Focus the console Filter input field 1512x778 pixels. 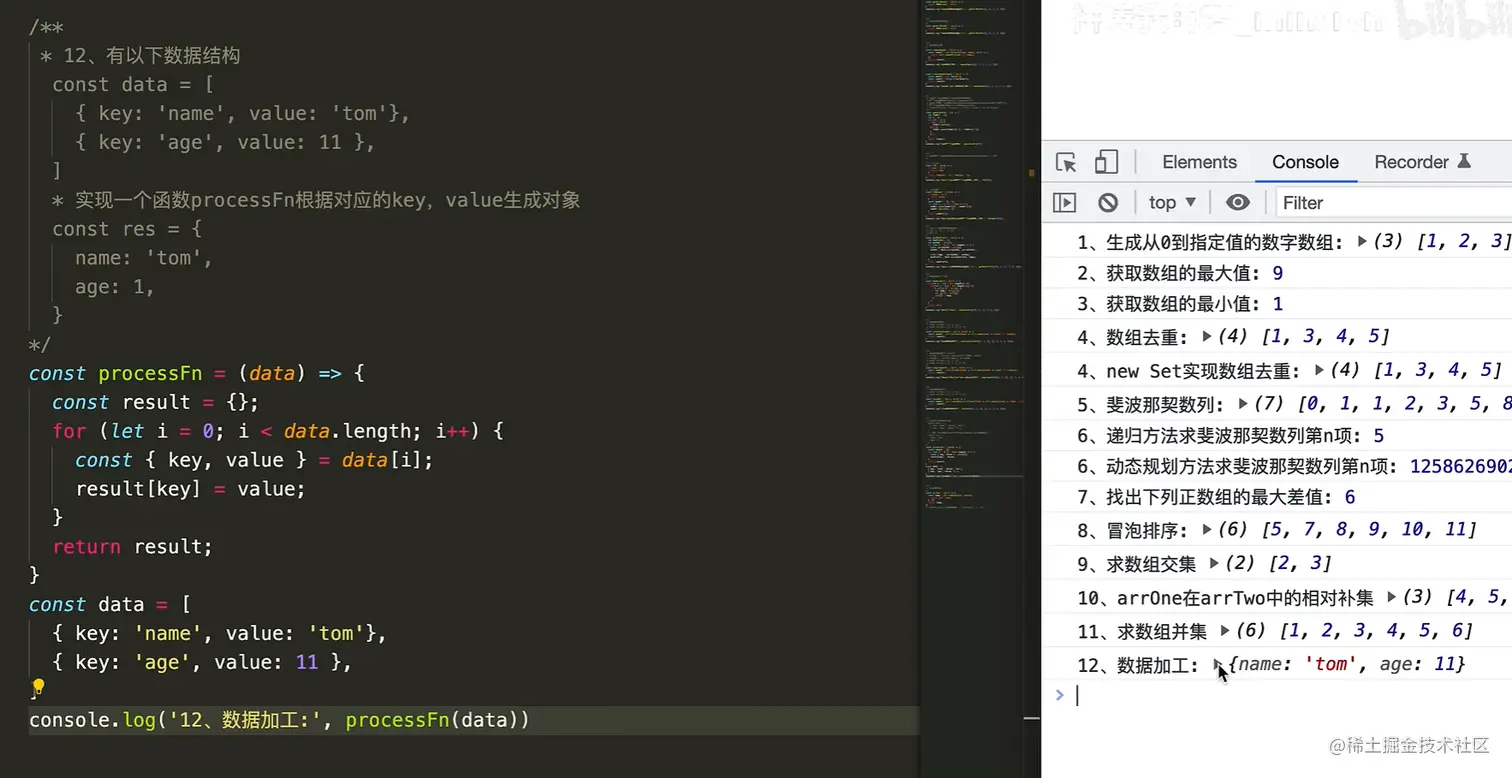click(x=1394, y=202)
